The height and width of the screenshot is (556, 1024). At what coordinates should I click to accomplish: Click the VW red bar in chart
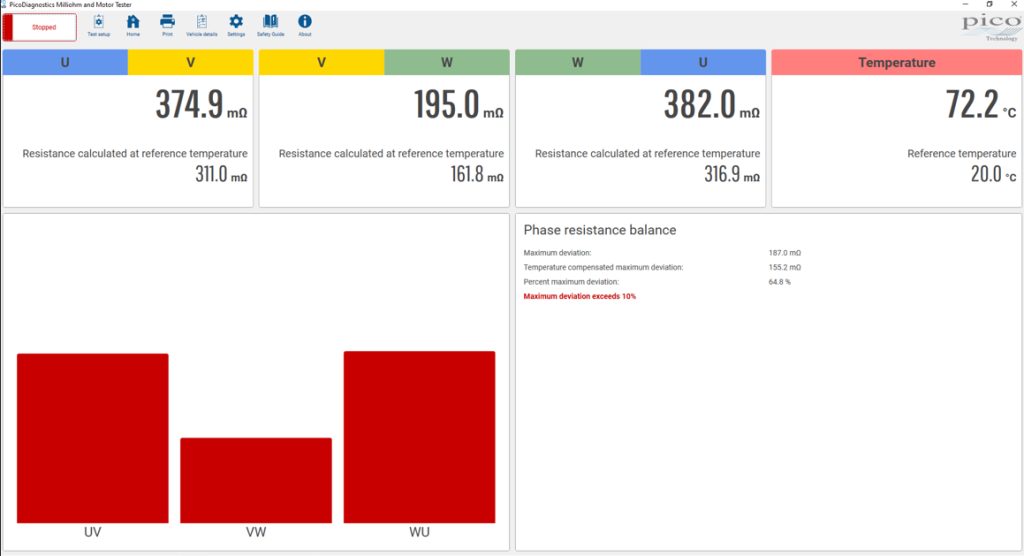tap(256, 480)
